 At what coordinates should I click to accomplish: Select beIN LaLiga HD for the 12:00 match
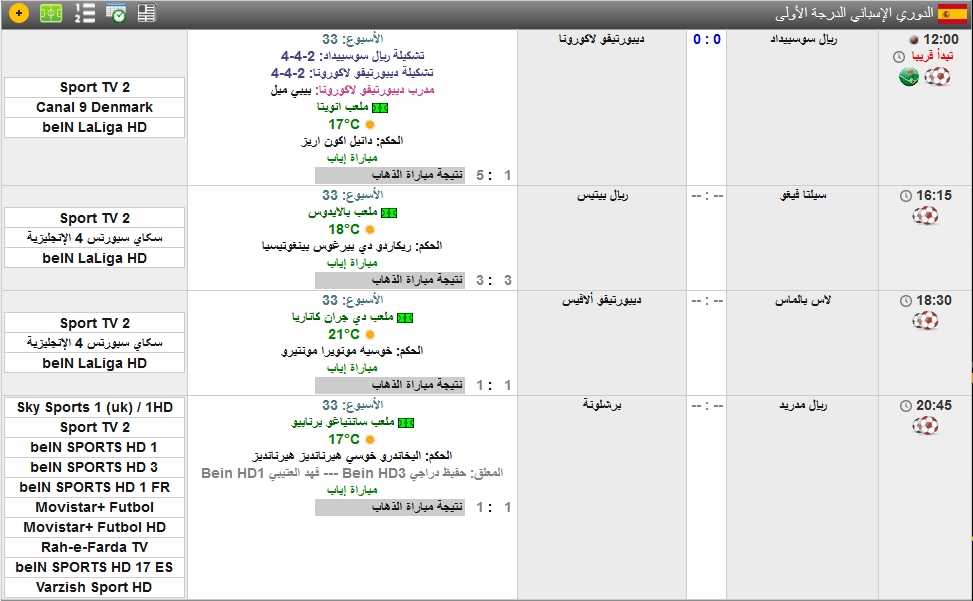coord(94,127)
